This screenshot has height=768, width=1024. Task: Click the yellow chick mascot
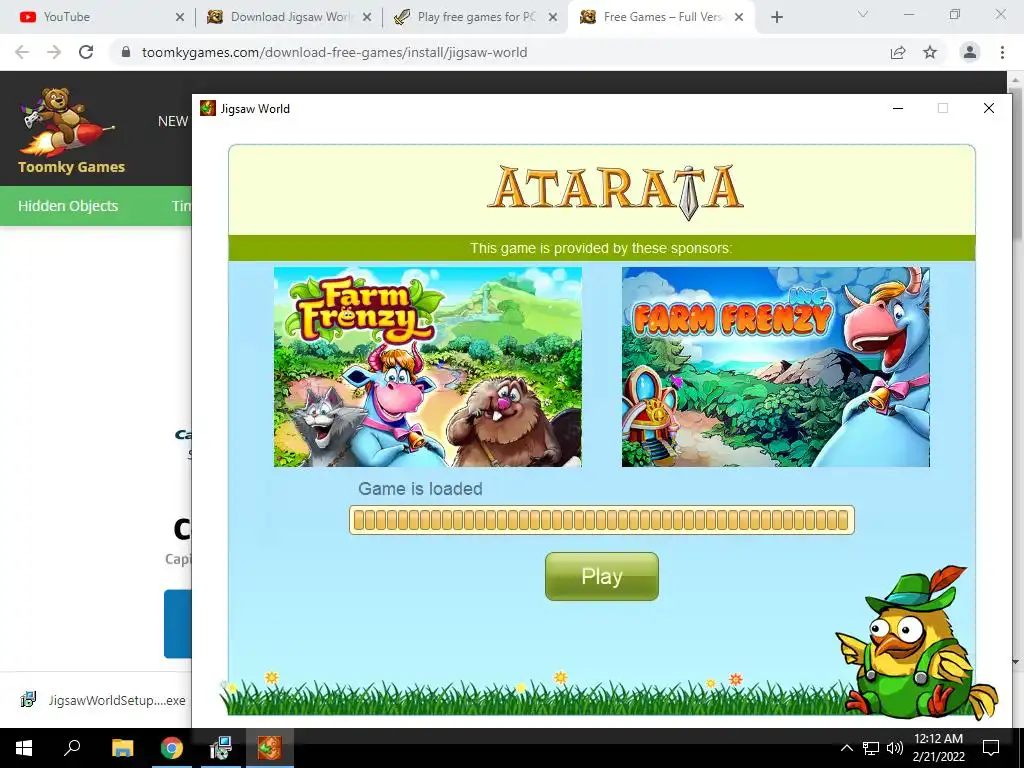pyautogui.click(x=918, y=642)
